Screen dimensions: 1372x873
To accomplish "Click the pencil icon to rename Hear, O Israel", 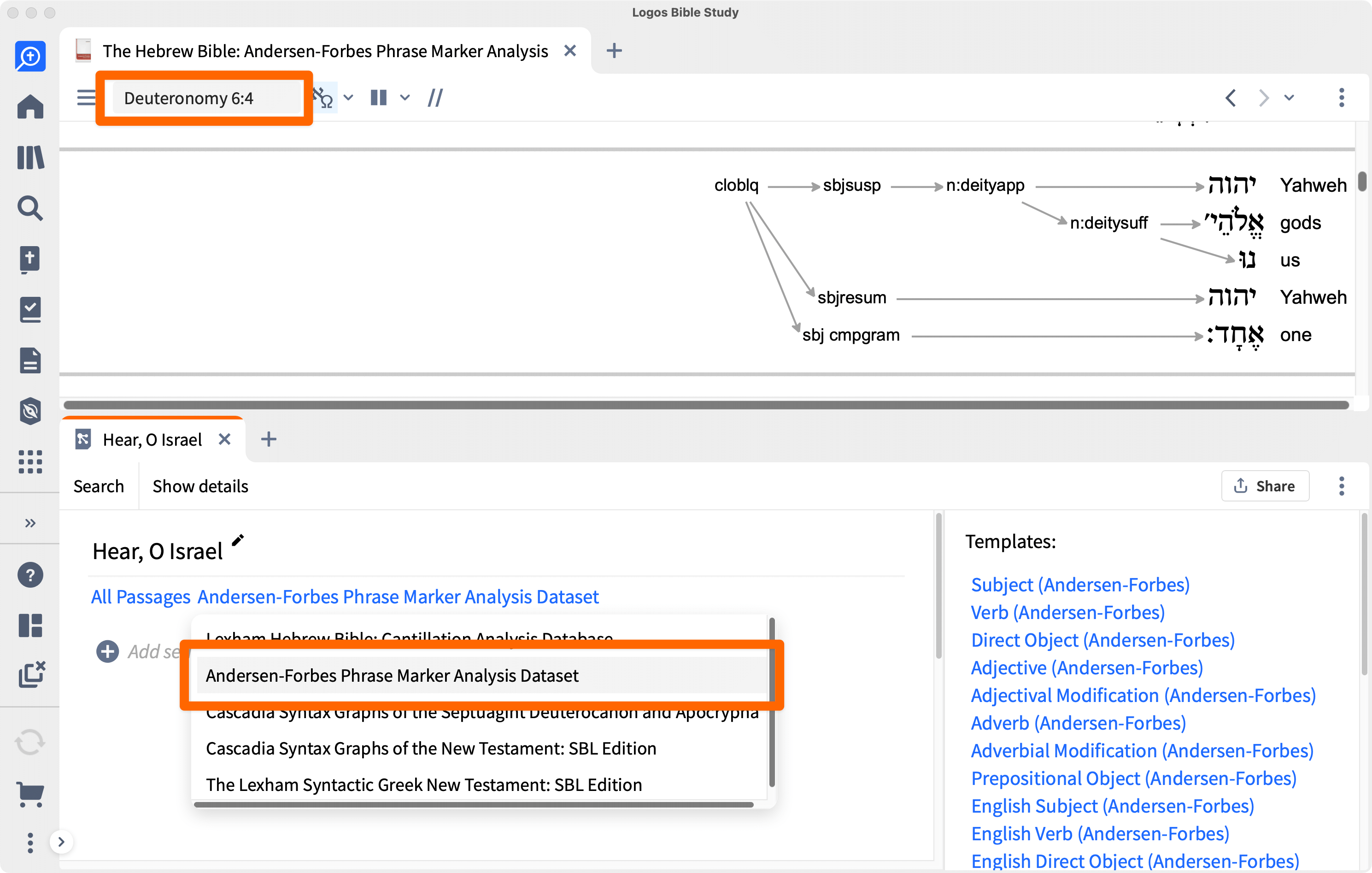I will 238,539.
